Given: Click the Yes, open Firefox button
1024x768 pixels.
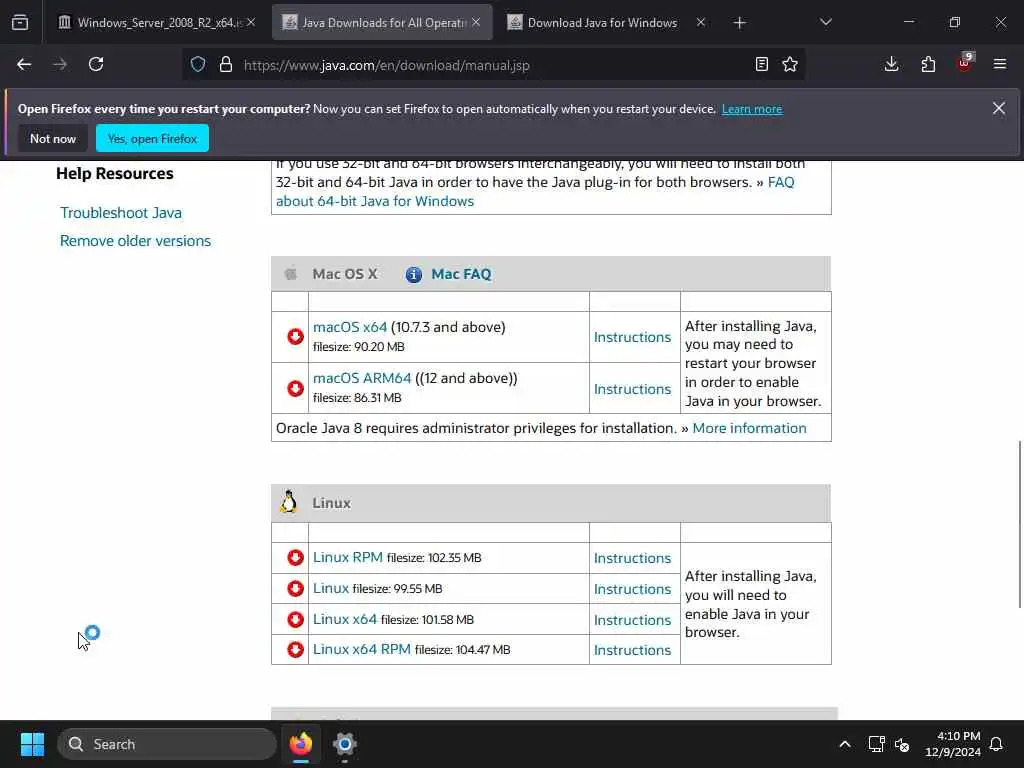Looking at the screenshot, I should (x=152, y=138).
